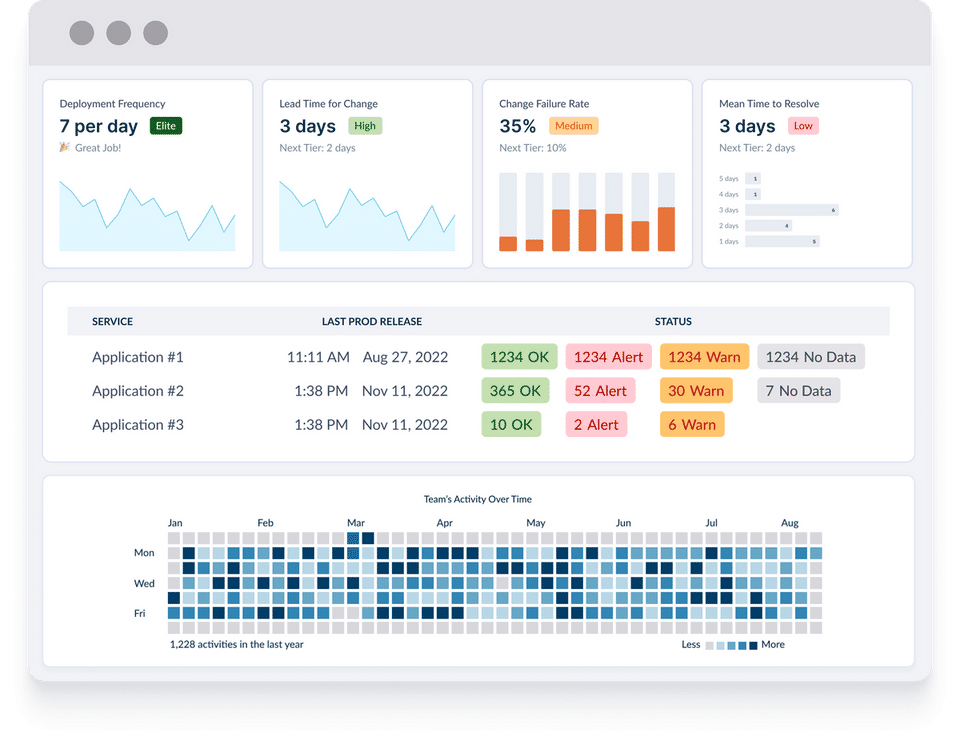Select the Low badge on Mean Time to Resolve

[x=803, y=126]
